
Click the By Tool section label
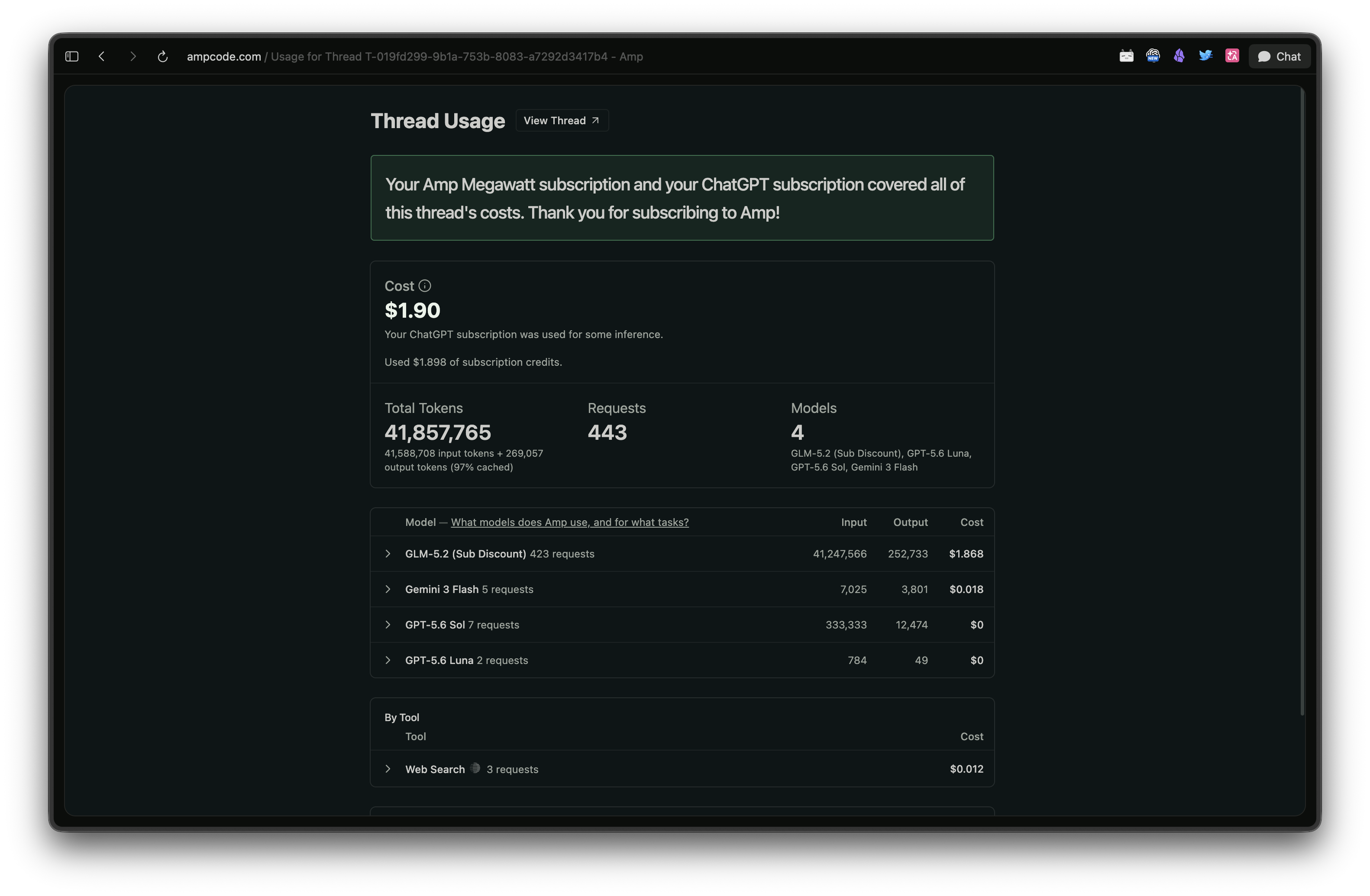pyautogui.click(x=402, y=717)
